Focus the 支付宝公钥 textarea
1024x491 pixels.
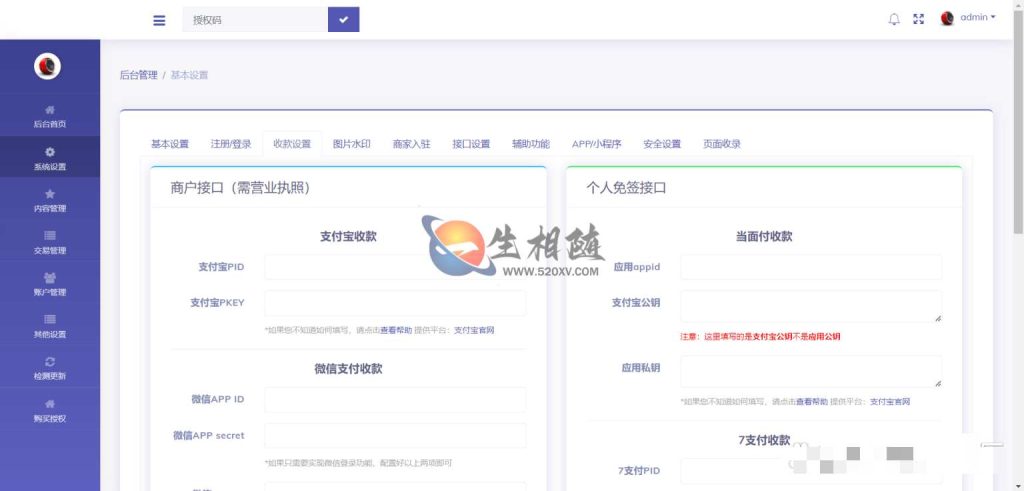click(x=811, y=306)
